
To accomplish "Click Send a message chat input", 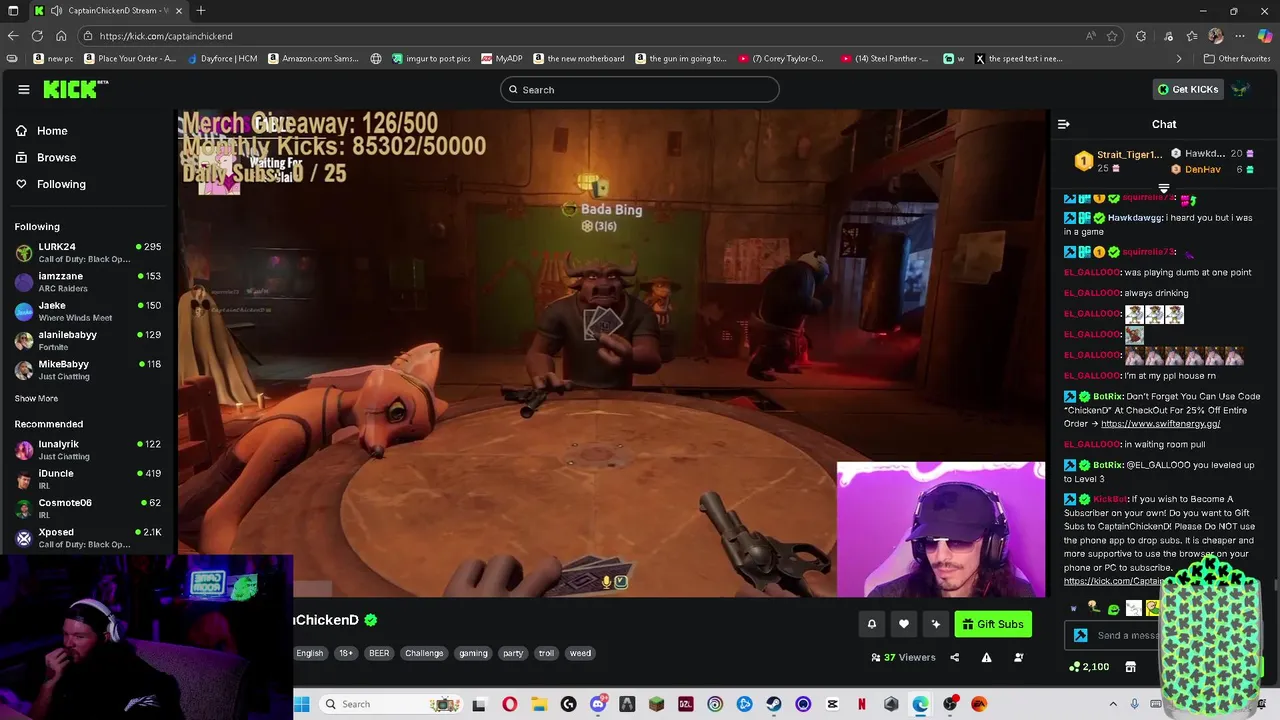I will (x=1128, y=635).
